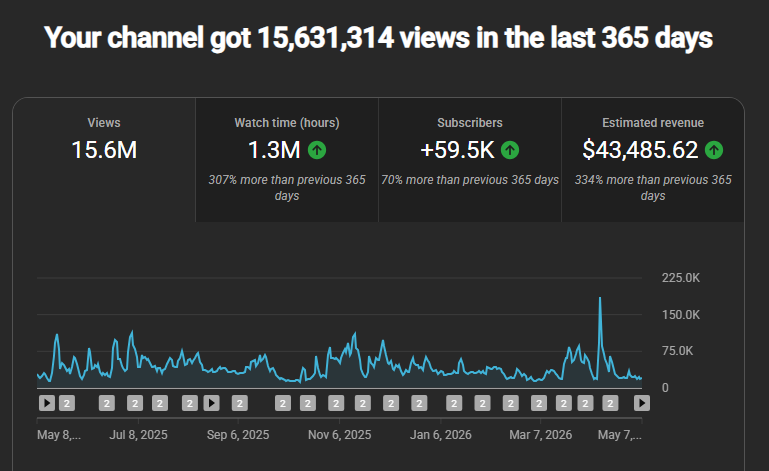
Task: Open the "2" videos marker above Nov 6, 2025
Action: pyautogui.click(x=336, y=403)
